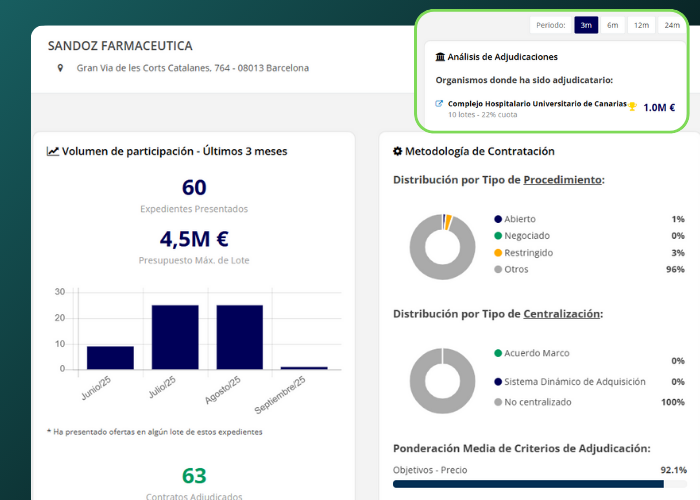Select the 24m period button

(671, 25)
